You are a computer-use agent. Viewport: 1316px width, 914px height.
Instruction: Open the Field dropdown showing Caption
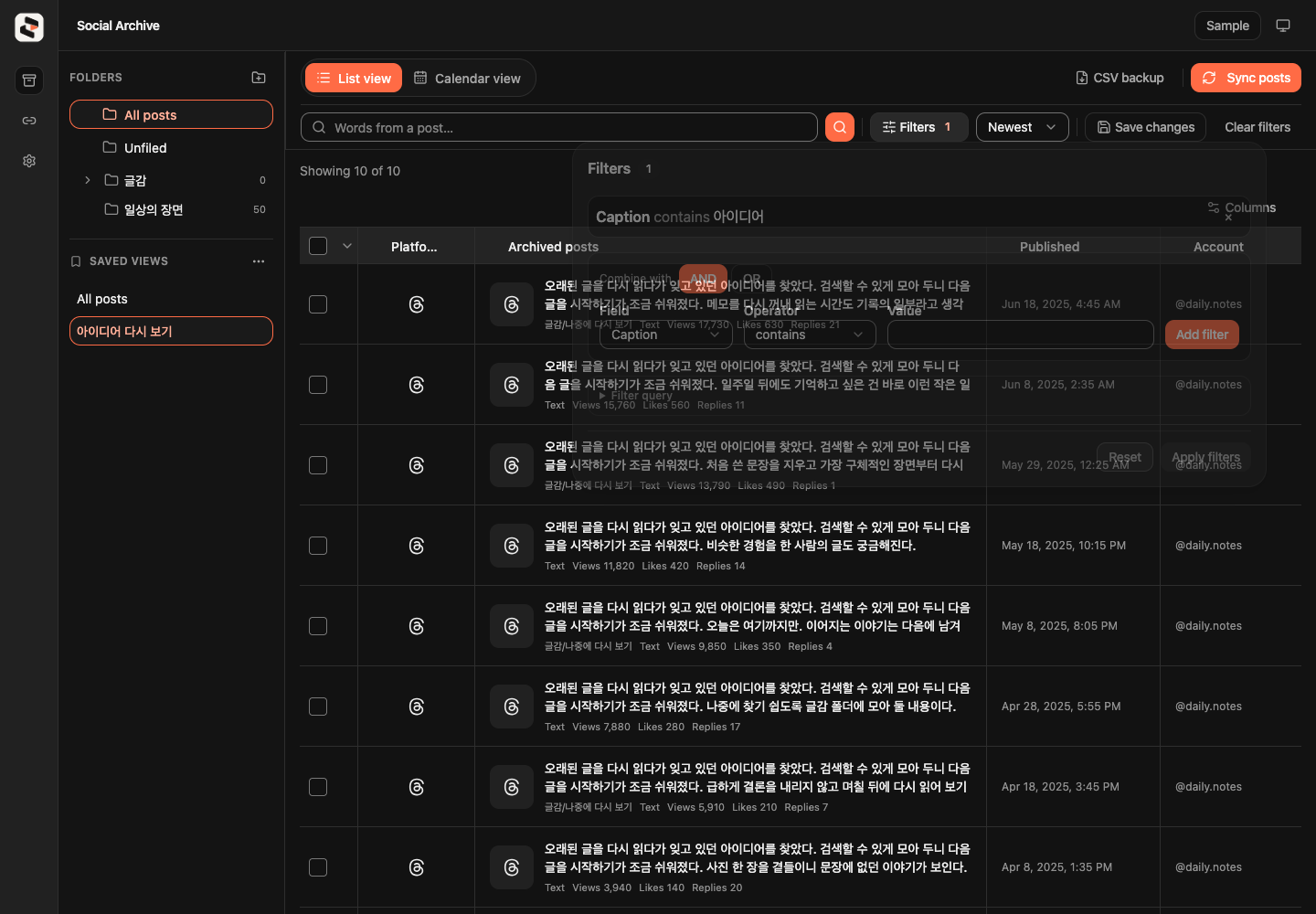tap(666, 335)
